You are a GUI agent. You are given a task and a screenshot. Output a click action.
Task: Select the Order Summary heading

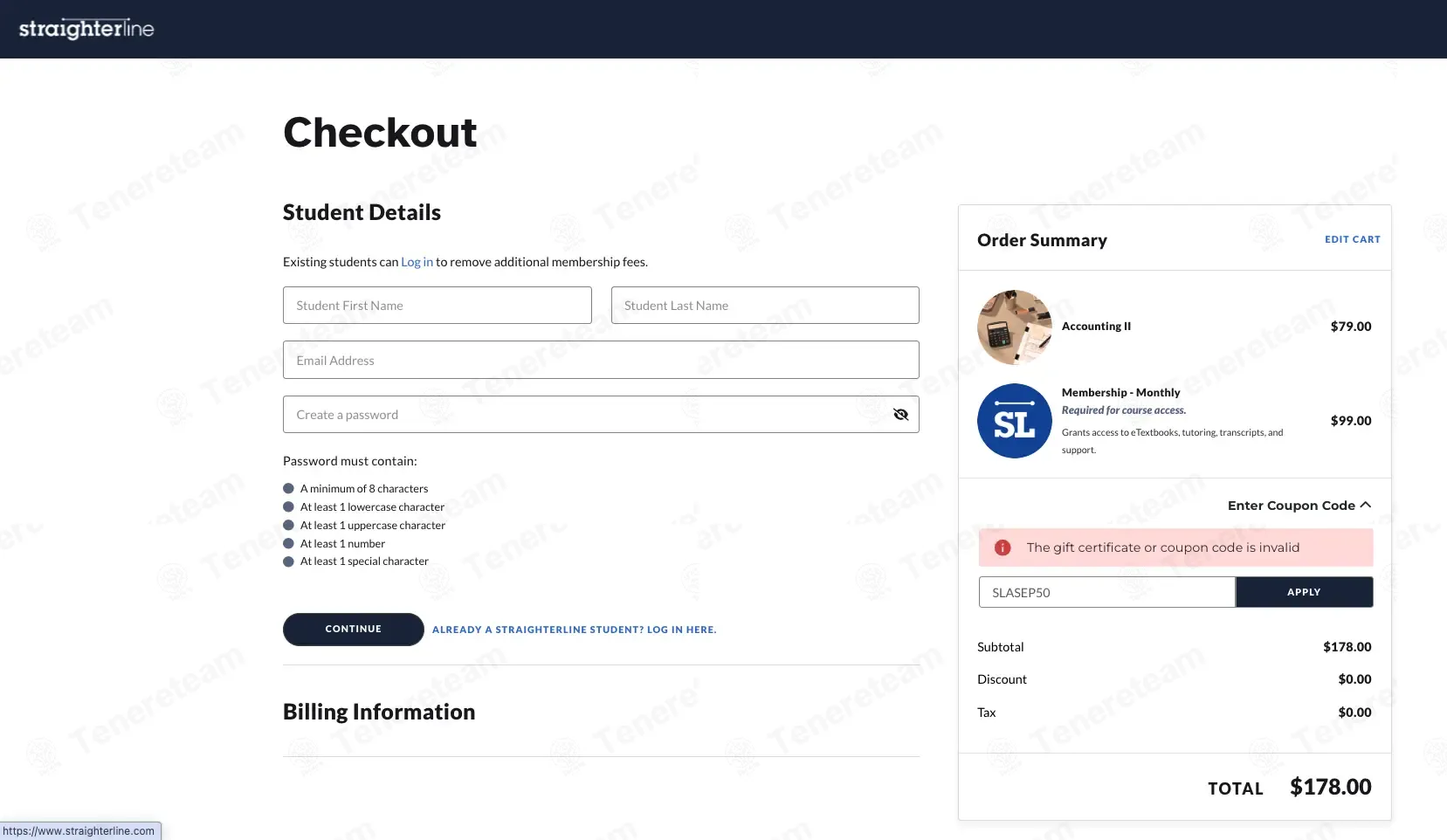[x=1042, y=240]
